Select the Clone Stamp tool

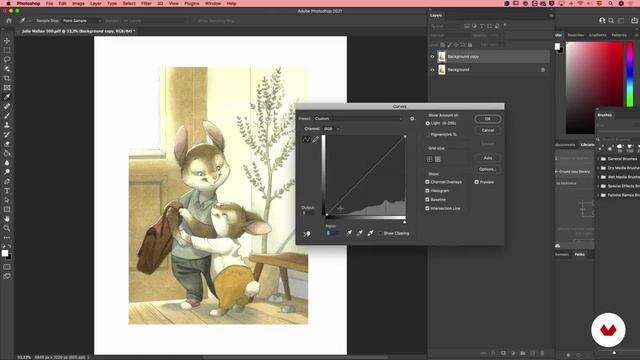7,125
